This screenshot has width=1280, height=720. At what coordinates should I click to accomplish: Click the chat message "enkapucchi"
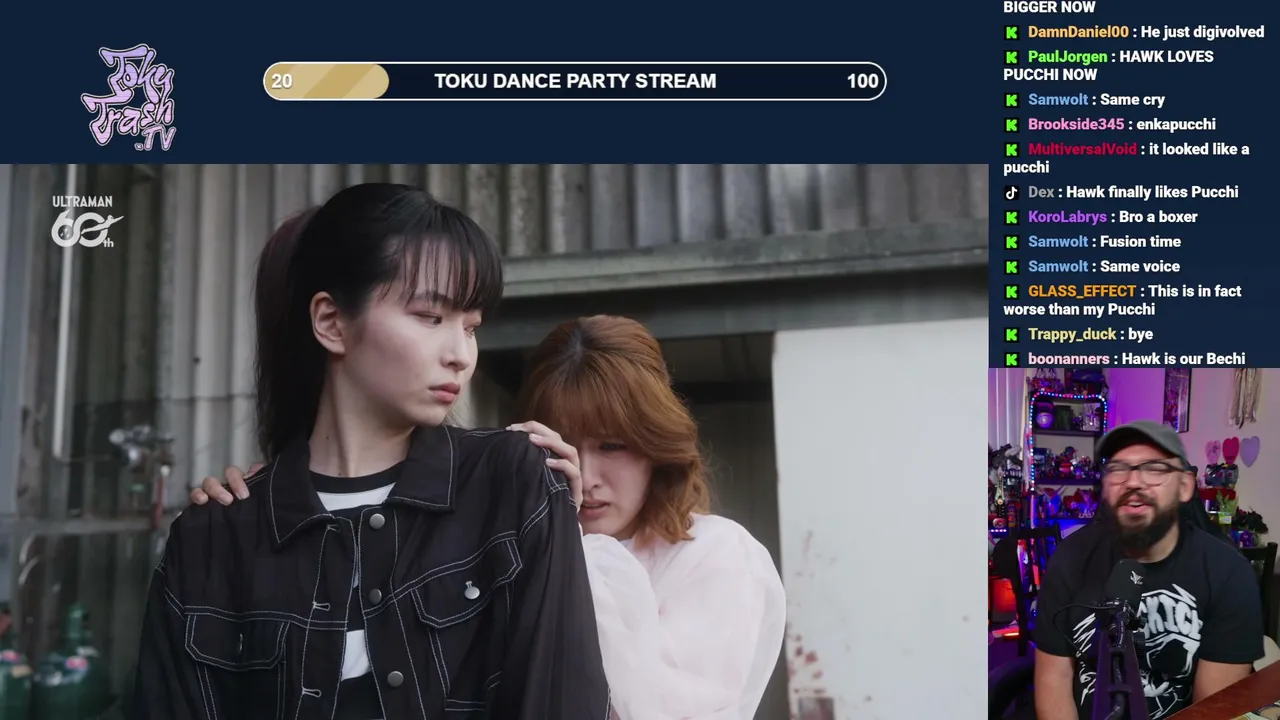point(1176,125)
